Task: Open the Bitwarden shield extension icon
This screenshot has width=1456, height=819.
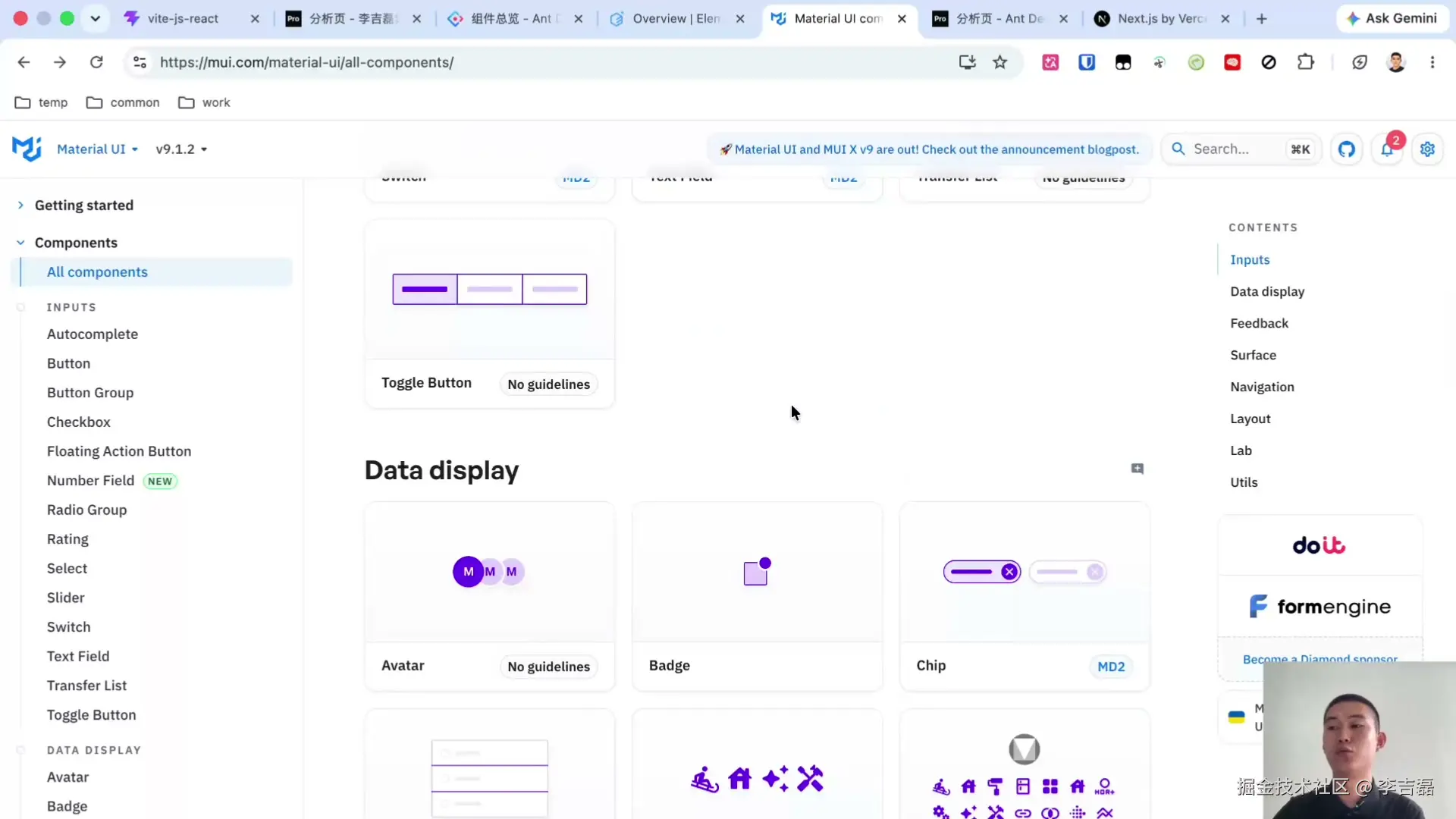Action: coord(1087,62)
